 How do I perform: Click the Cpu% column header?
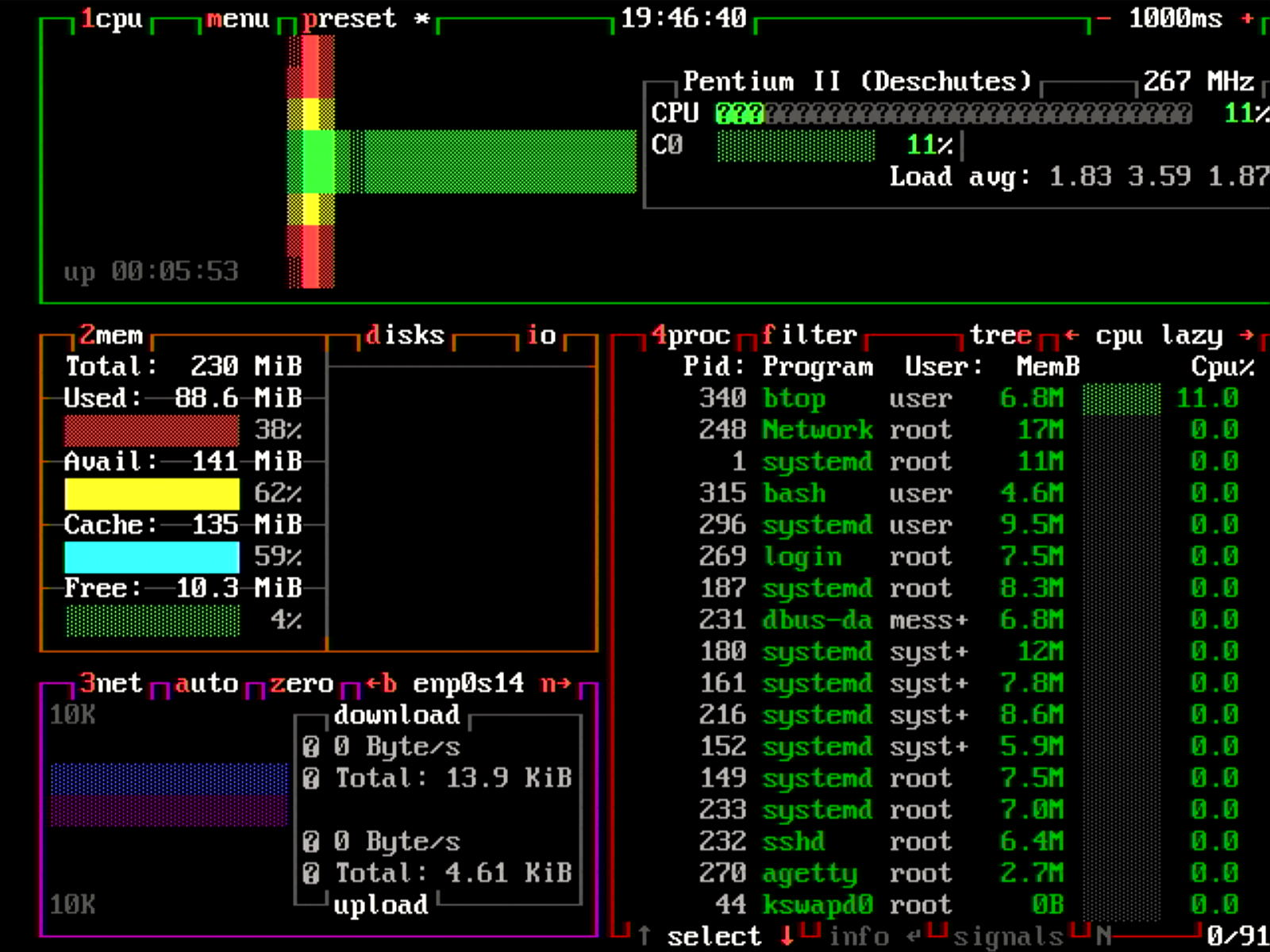(1222, 367)
